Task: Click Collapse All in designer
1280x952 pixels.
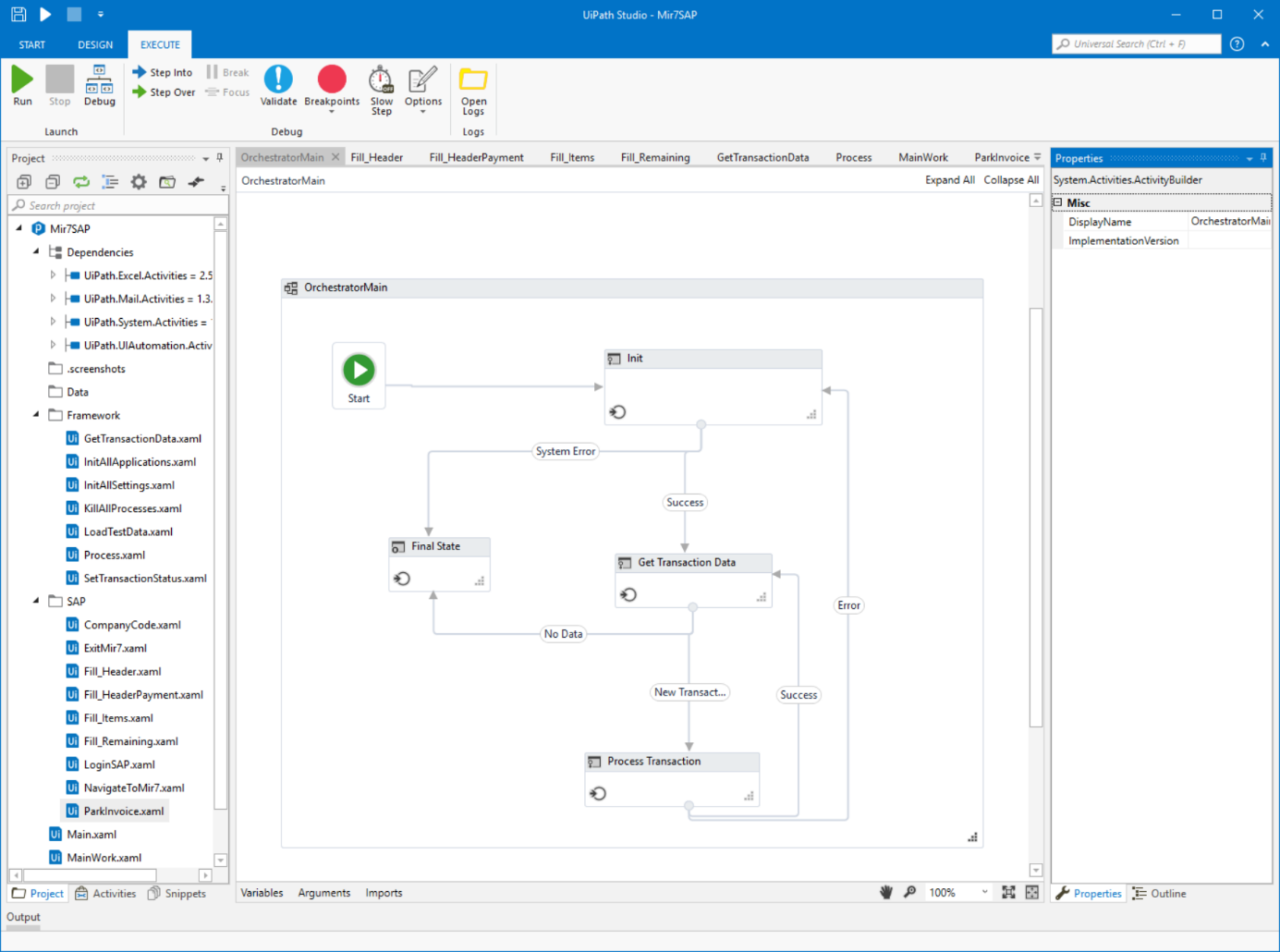Action: click(1011, 180)
